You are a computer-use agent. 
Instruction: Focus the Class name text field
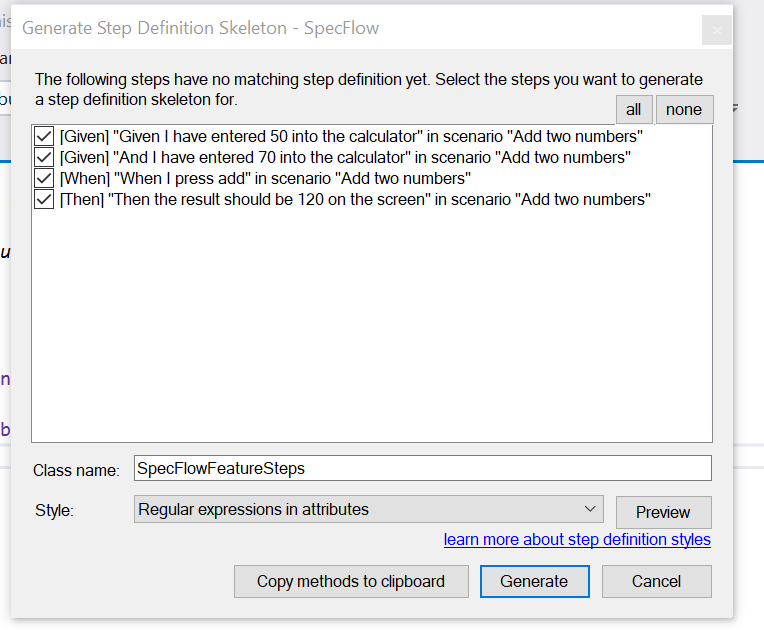422,468
